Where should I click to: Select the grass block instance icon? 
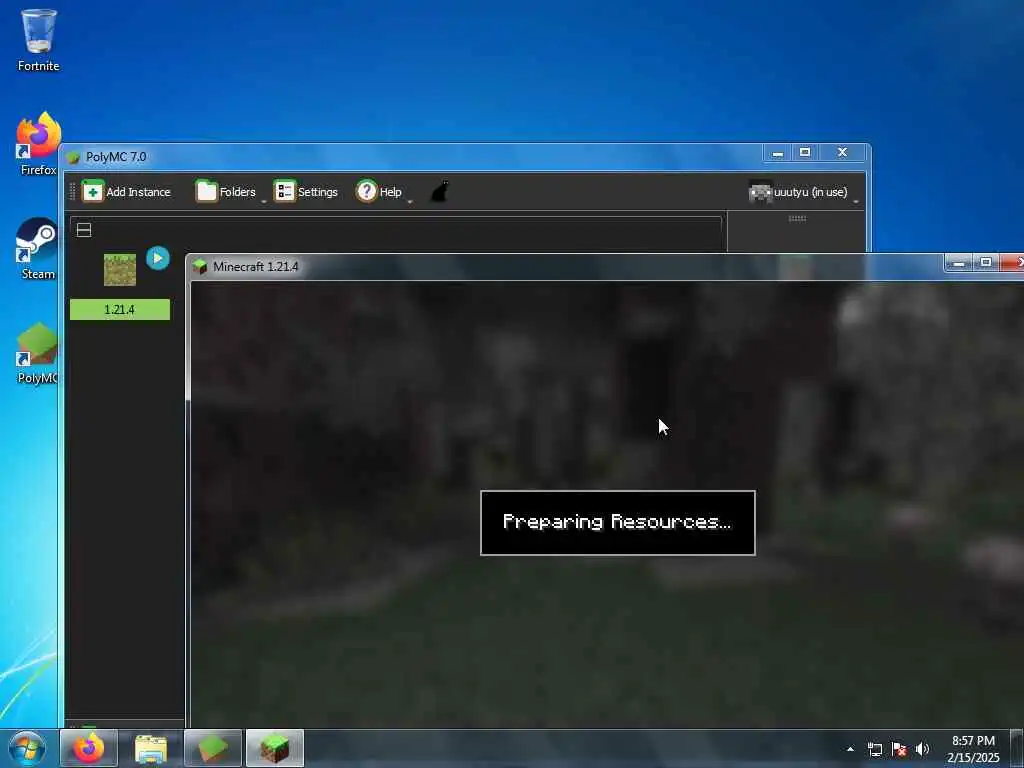click(120, 270)
